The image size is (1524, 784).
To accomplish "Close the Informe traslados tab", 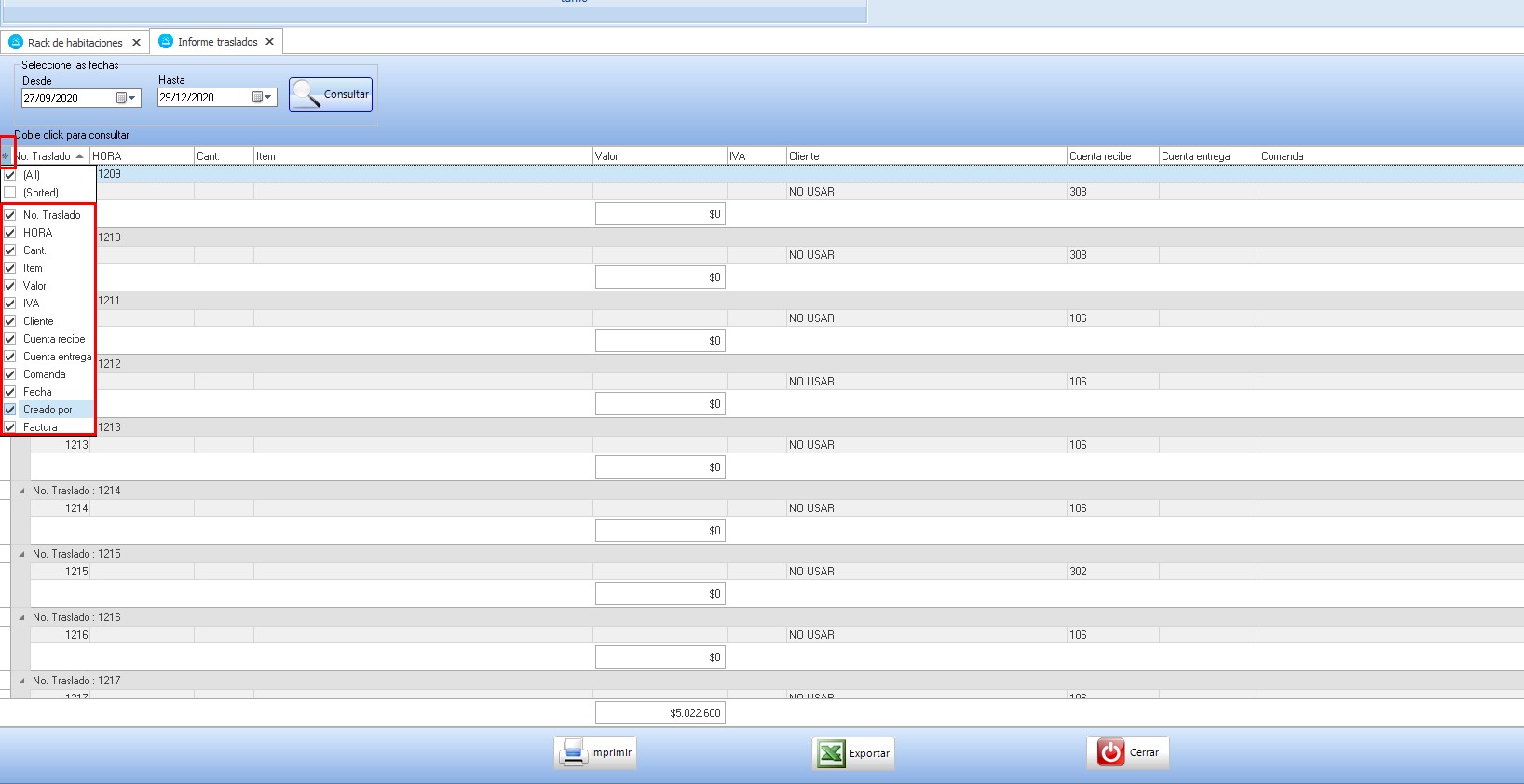I will pyautogui.click(x=269, y=42).
